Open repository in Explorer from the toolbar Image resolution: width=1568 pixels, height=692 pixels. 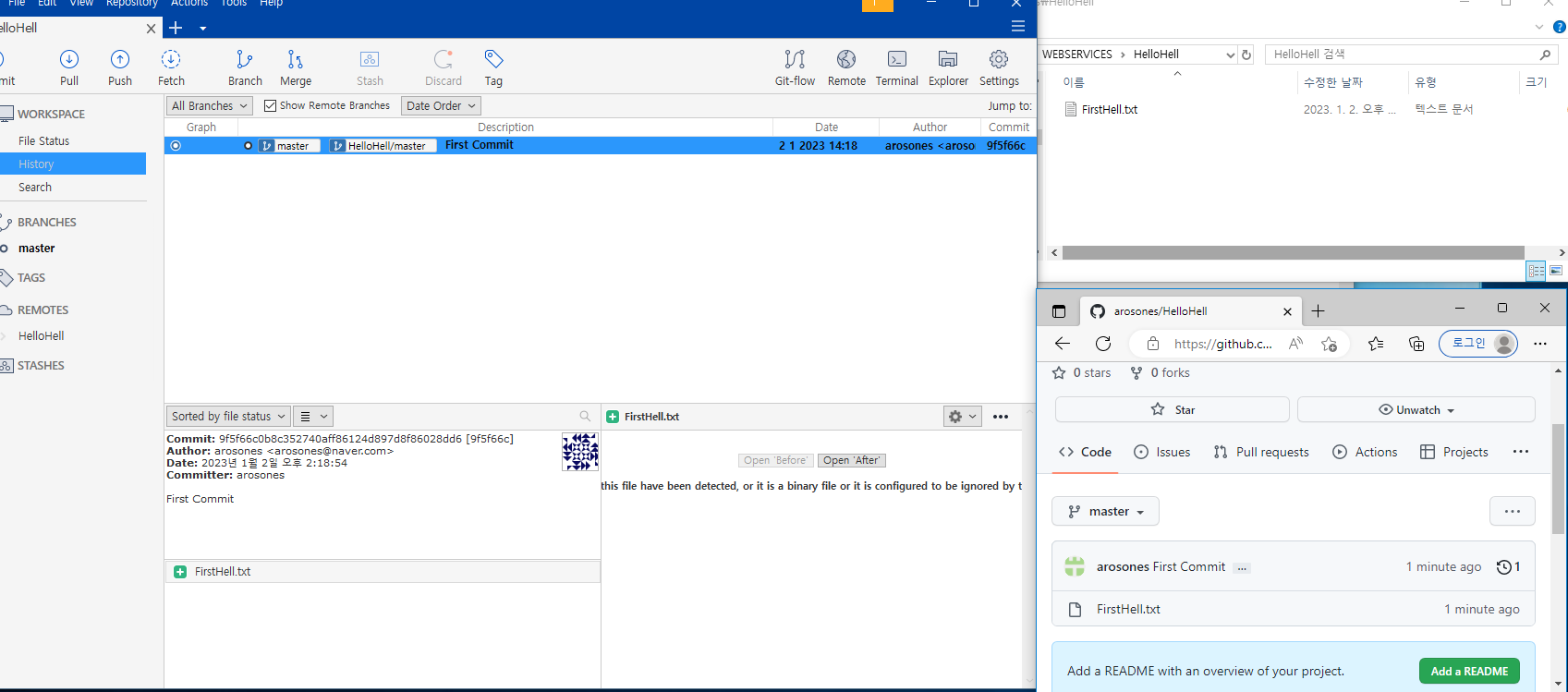[x=948, y=67]
